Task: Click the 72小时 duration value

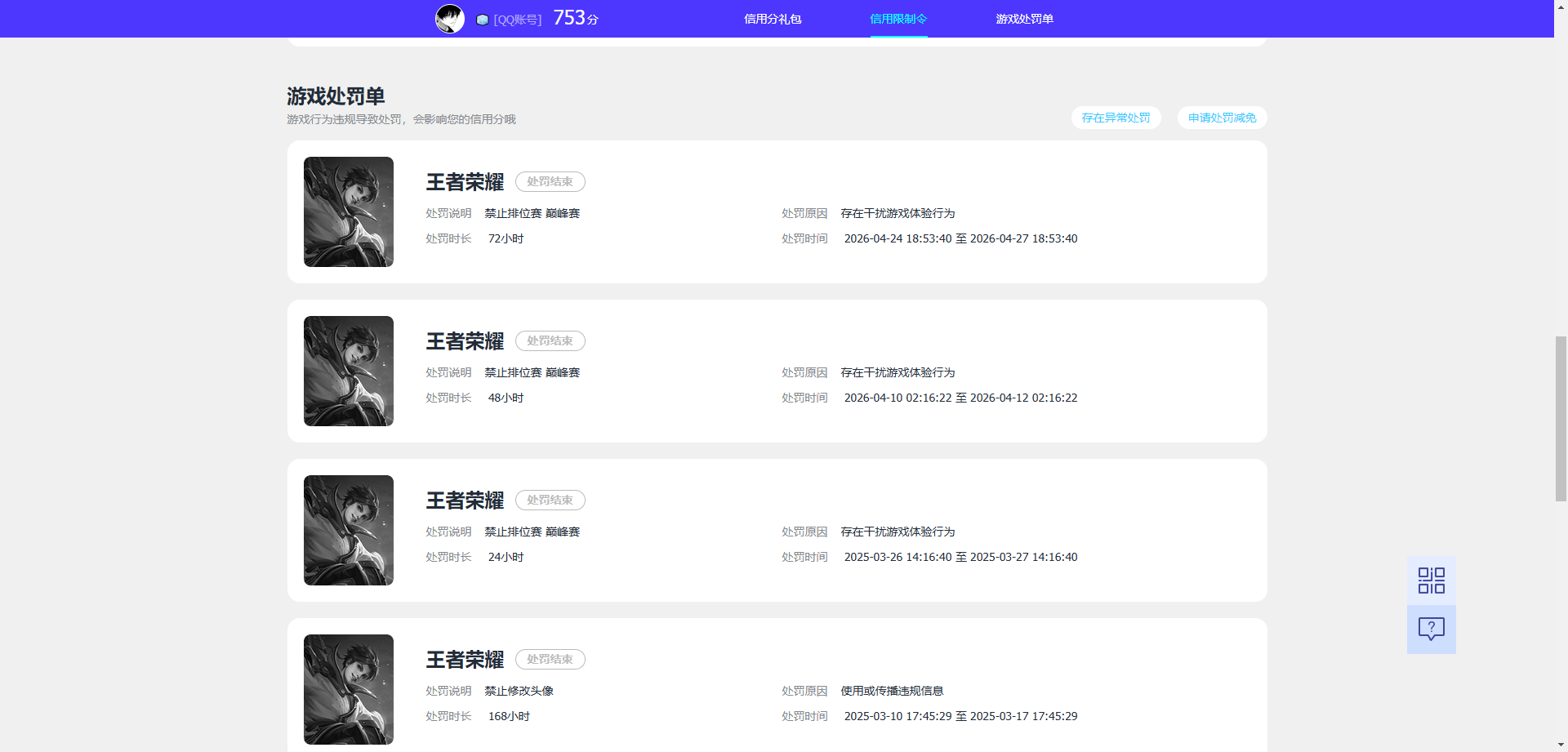Action: 506,238
